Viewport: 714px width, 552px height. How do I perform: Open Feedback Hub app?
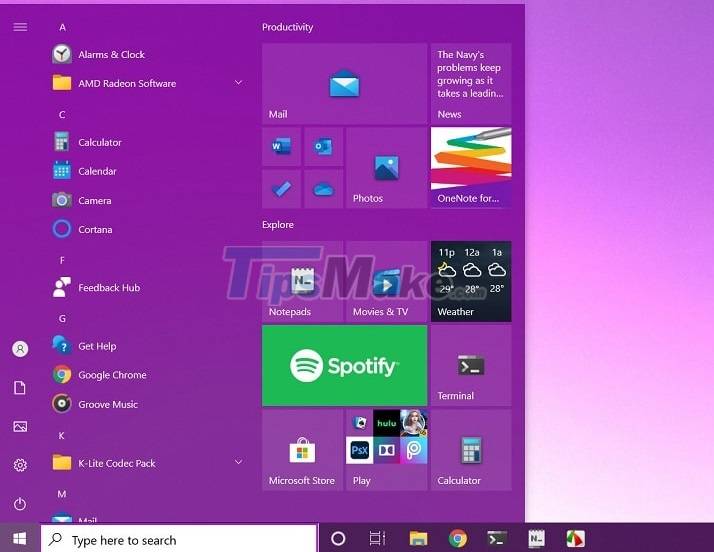coord(148,288)
